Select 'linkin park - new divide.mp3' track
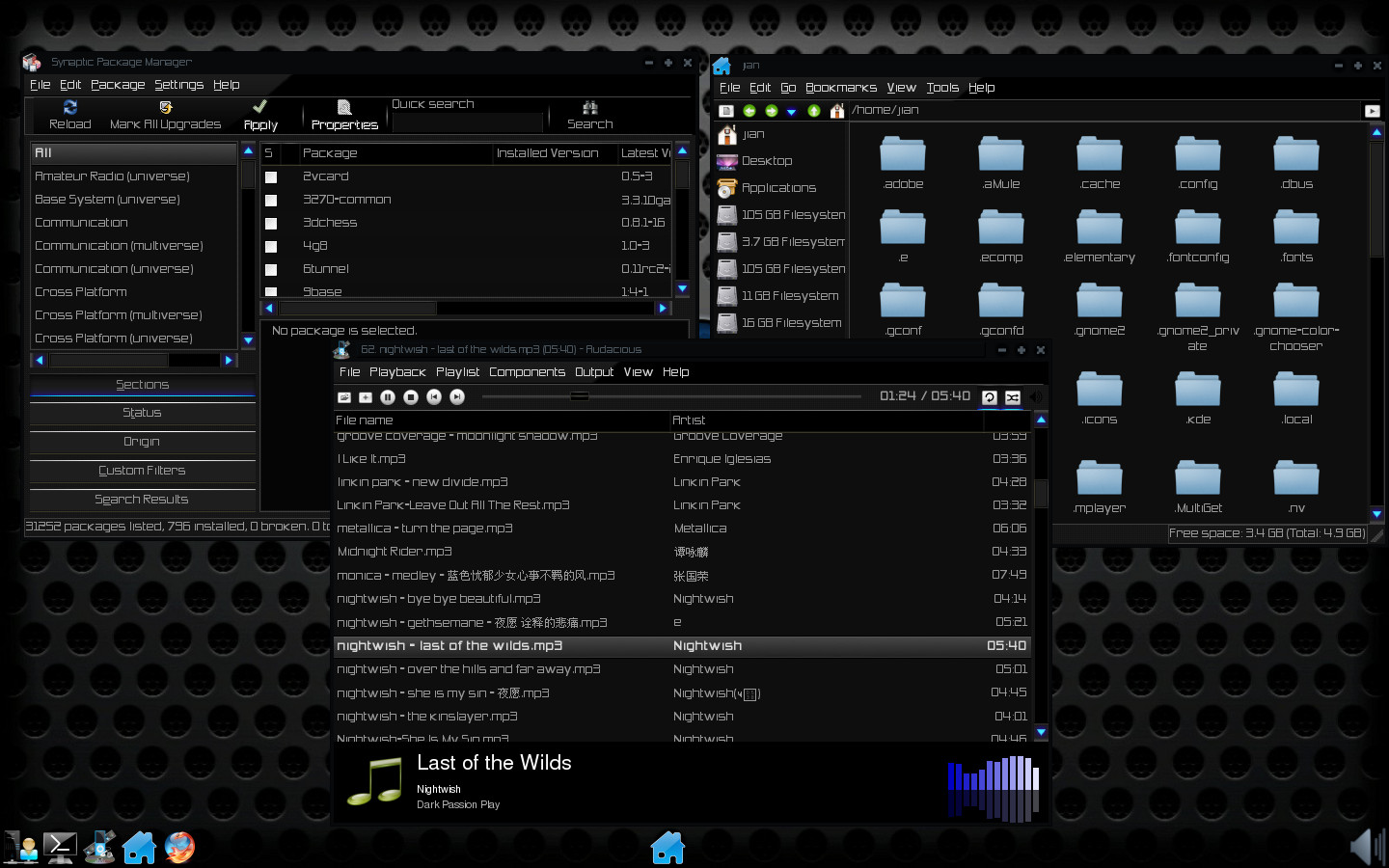 [x=681, y=482]
